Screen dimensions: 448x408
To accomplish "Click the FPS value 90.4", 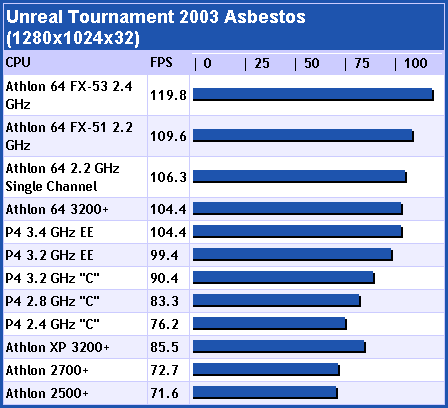I will (x=164, y=278).
